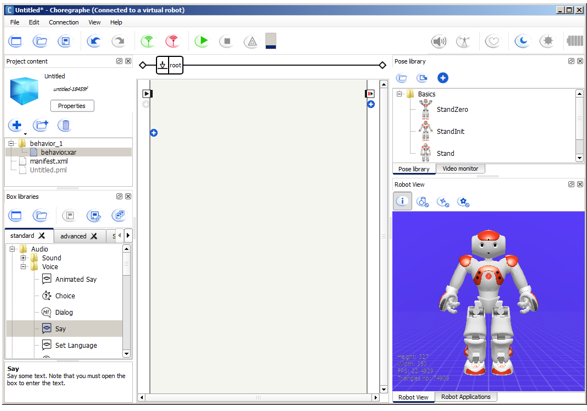Open the Connection menu

click(64, 22)
